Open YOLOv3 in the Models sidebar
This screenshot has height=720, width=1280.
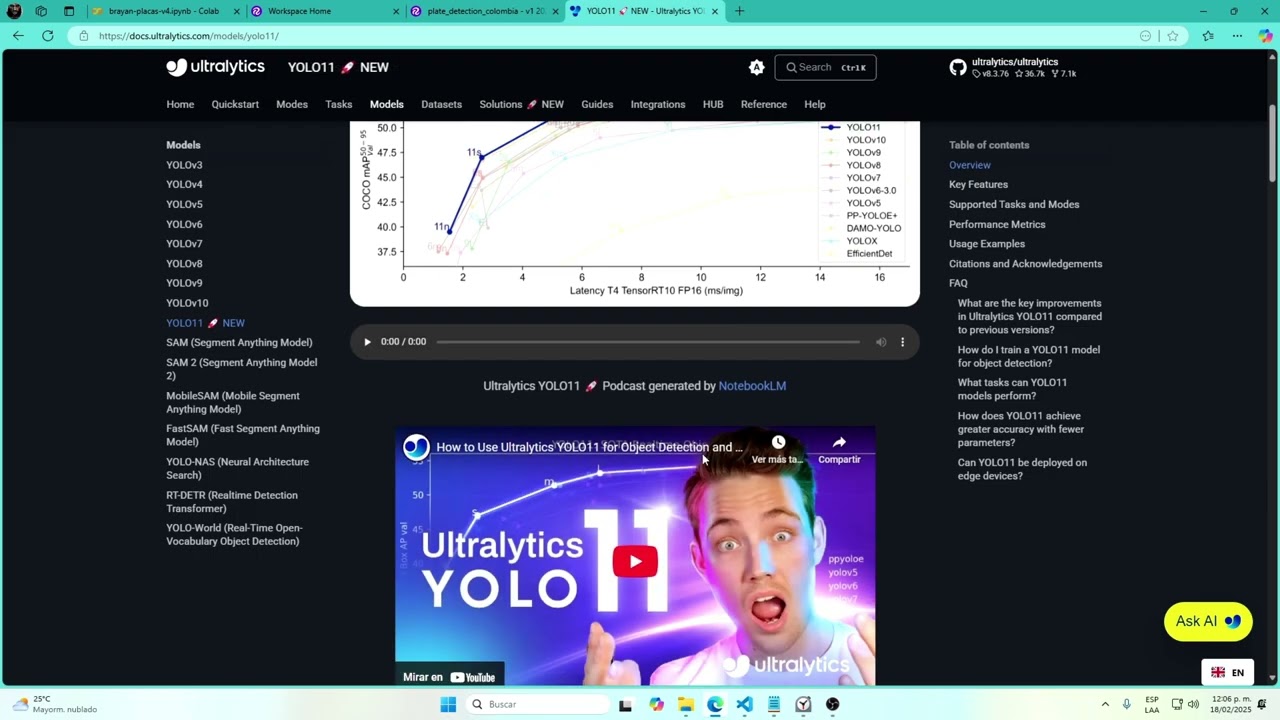(x=184, y=165)
